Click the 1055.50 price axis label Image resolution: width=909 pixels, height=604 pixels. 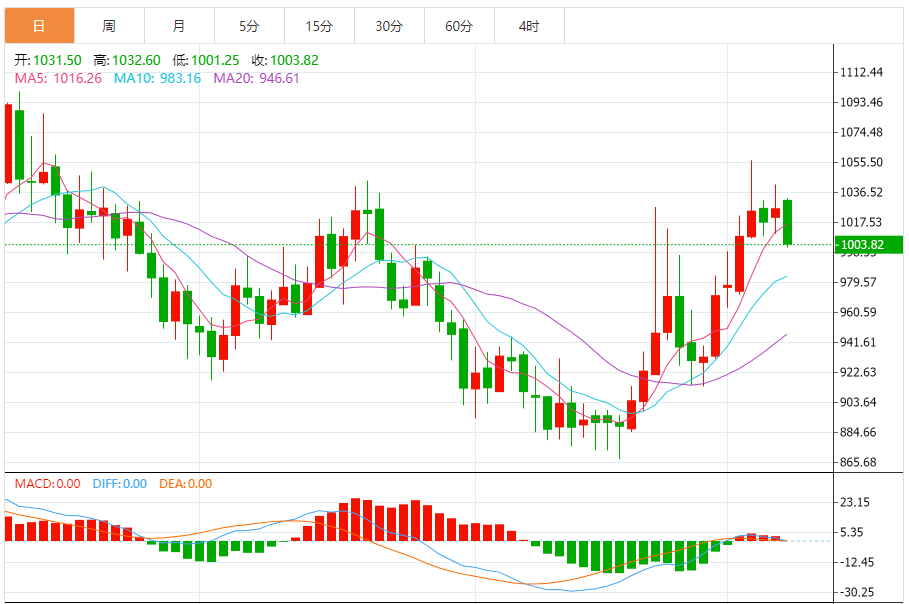(861, 162)
